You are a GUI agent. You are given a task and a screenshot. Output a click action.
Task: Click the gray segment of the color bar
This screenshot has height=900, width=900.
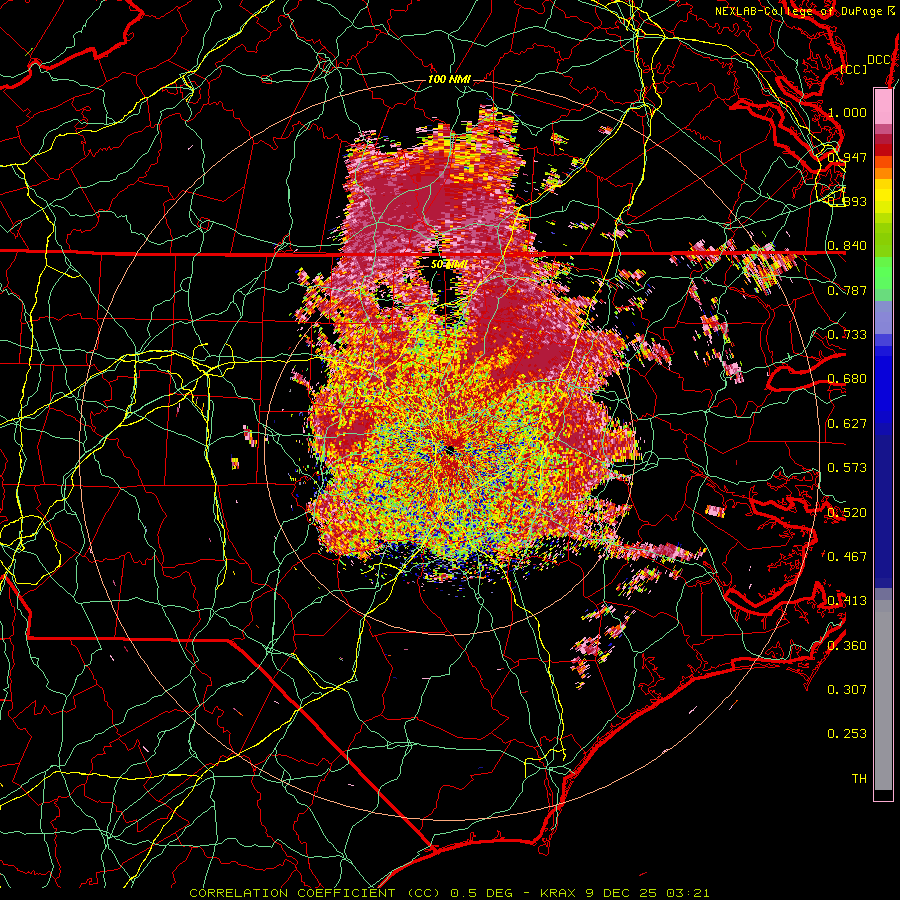pos(883,695)
